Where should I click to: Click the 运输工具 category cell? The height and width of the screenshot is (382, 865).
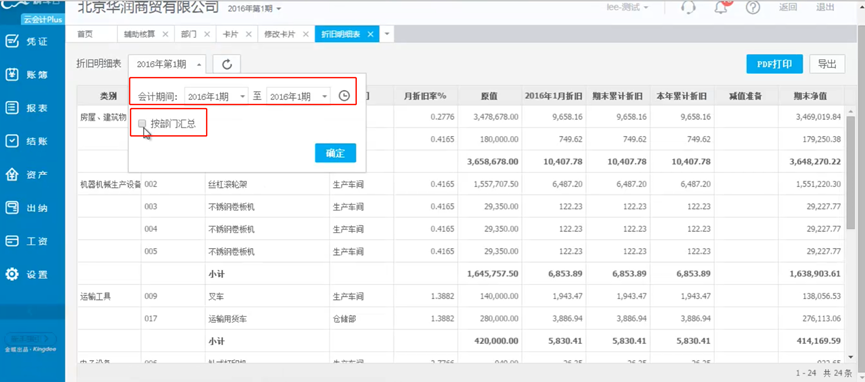109,296
